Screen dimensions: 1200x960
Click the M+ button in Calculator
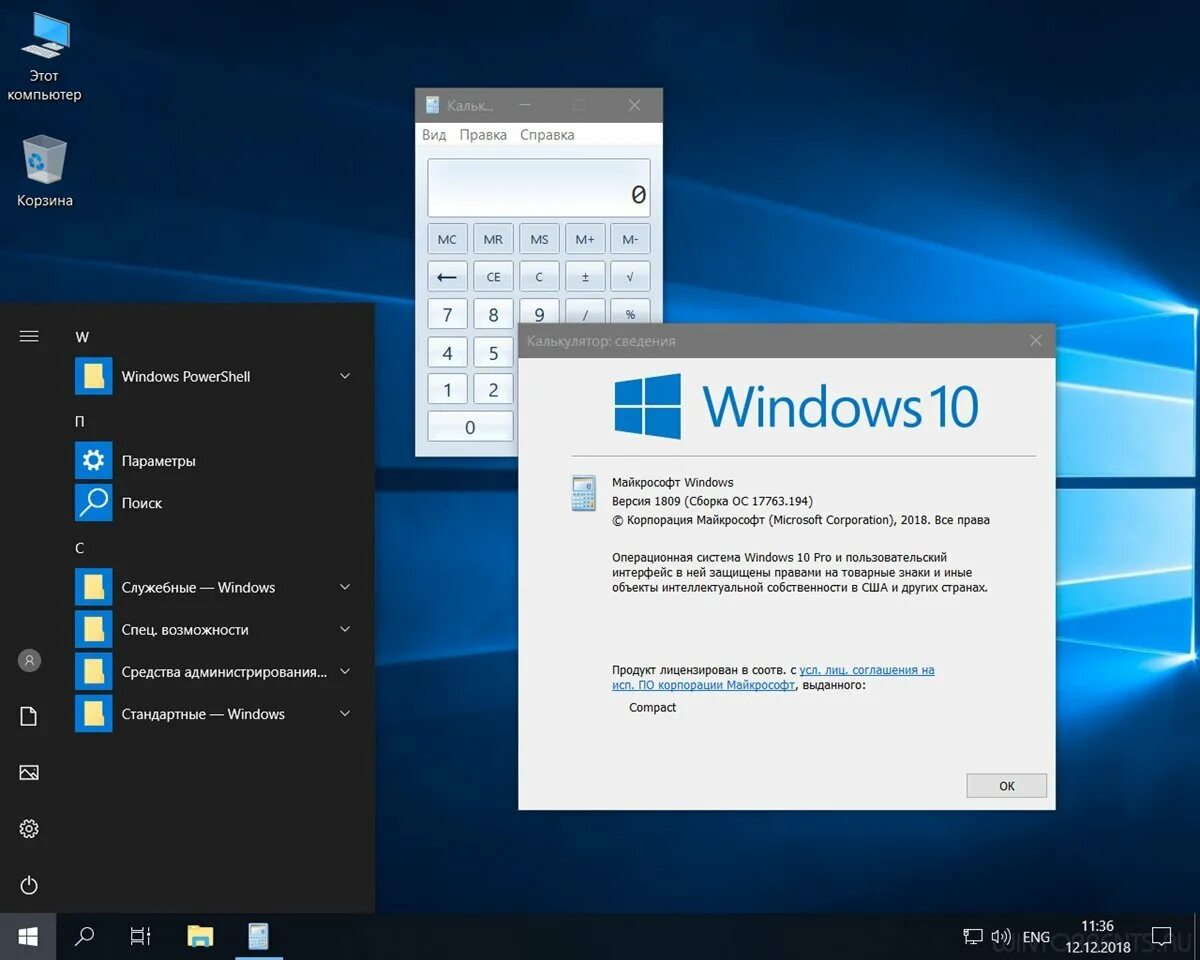(585, 239)
